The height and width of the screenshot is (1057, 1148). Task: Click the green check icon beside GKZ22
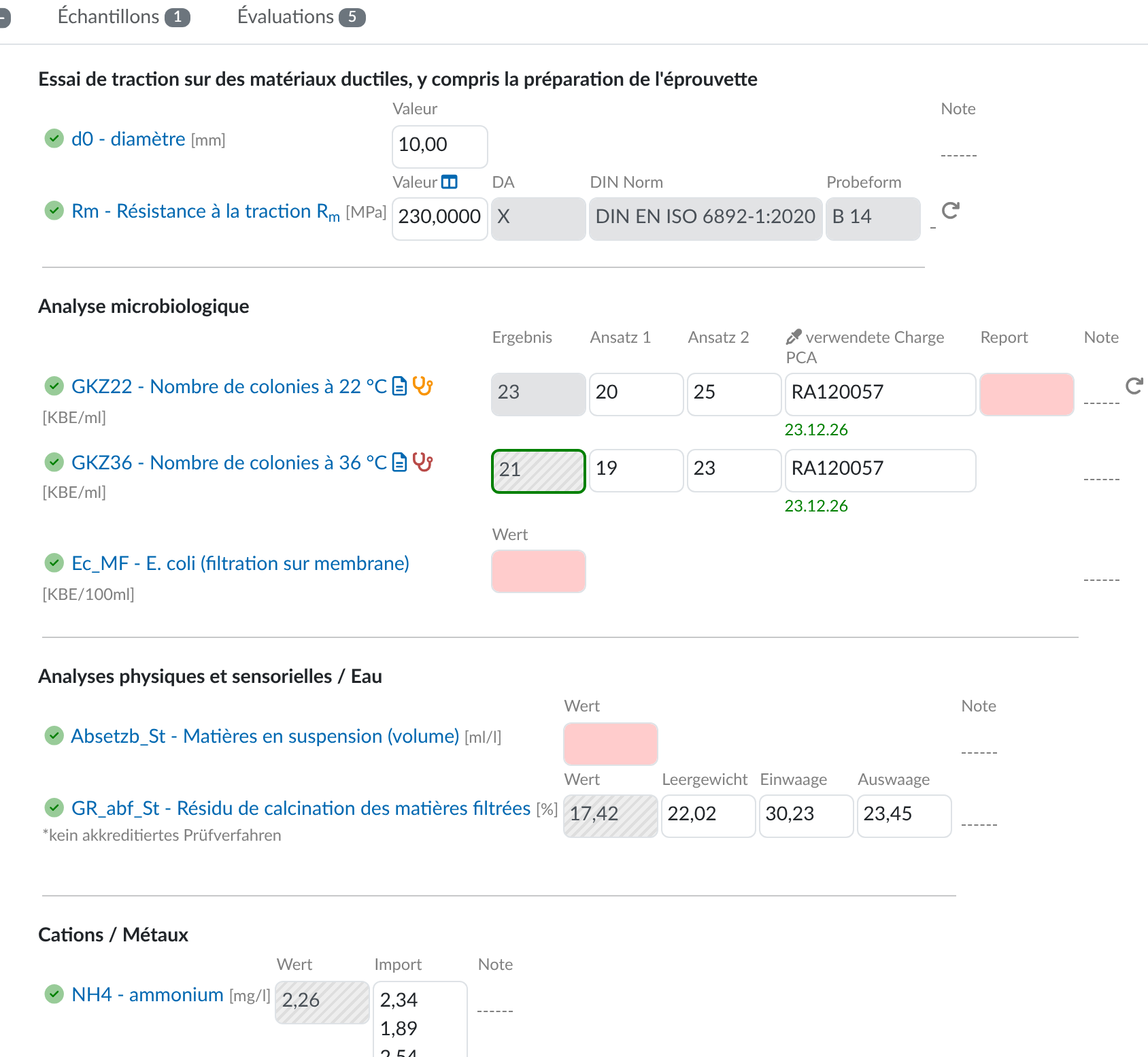pos(54,386)
